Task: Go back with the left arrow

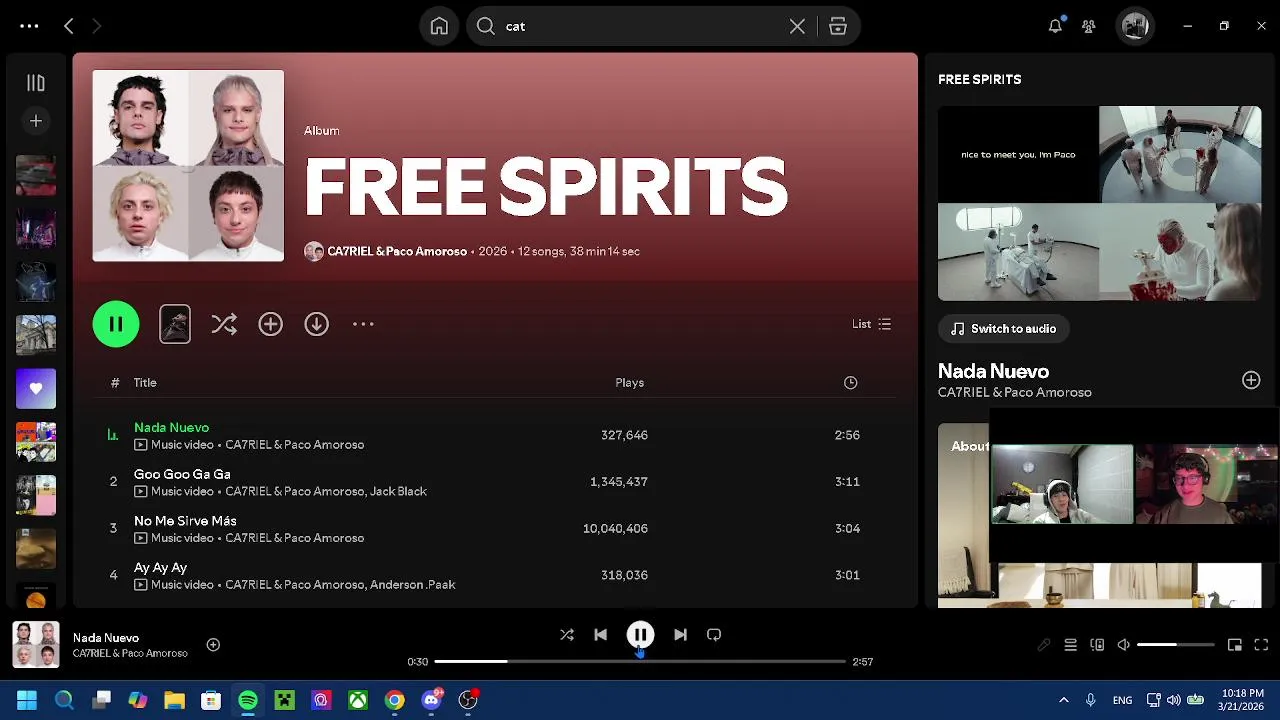Action: pyautogui.click(x=69, y=26)
